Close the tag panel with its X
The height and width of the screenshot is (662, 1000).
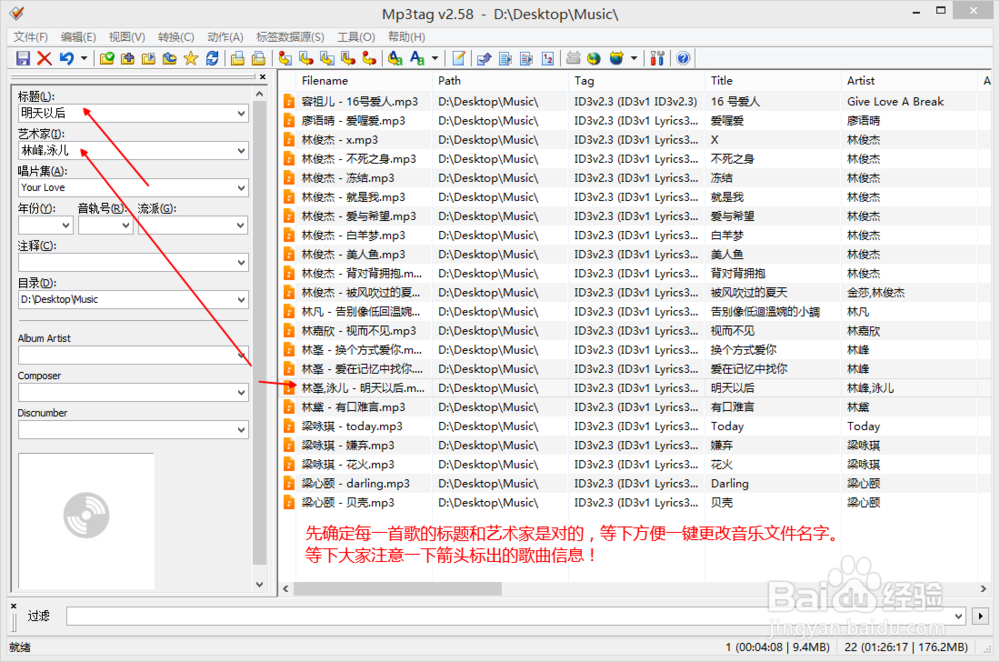pyautogui.click(x=262, y=77)
